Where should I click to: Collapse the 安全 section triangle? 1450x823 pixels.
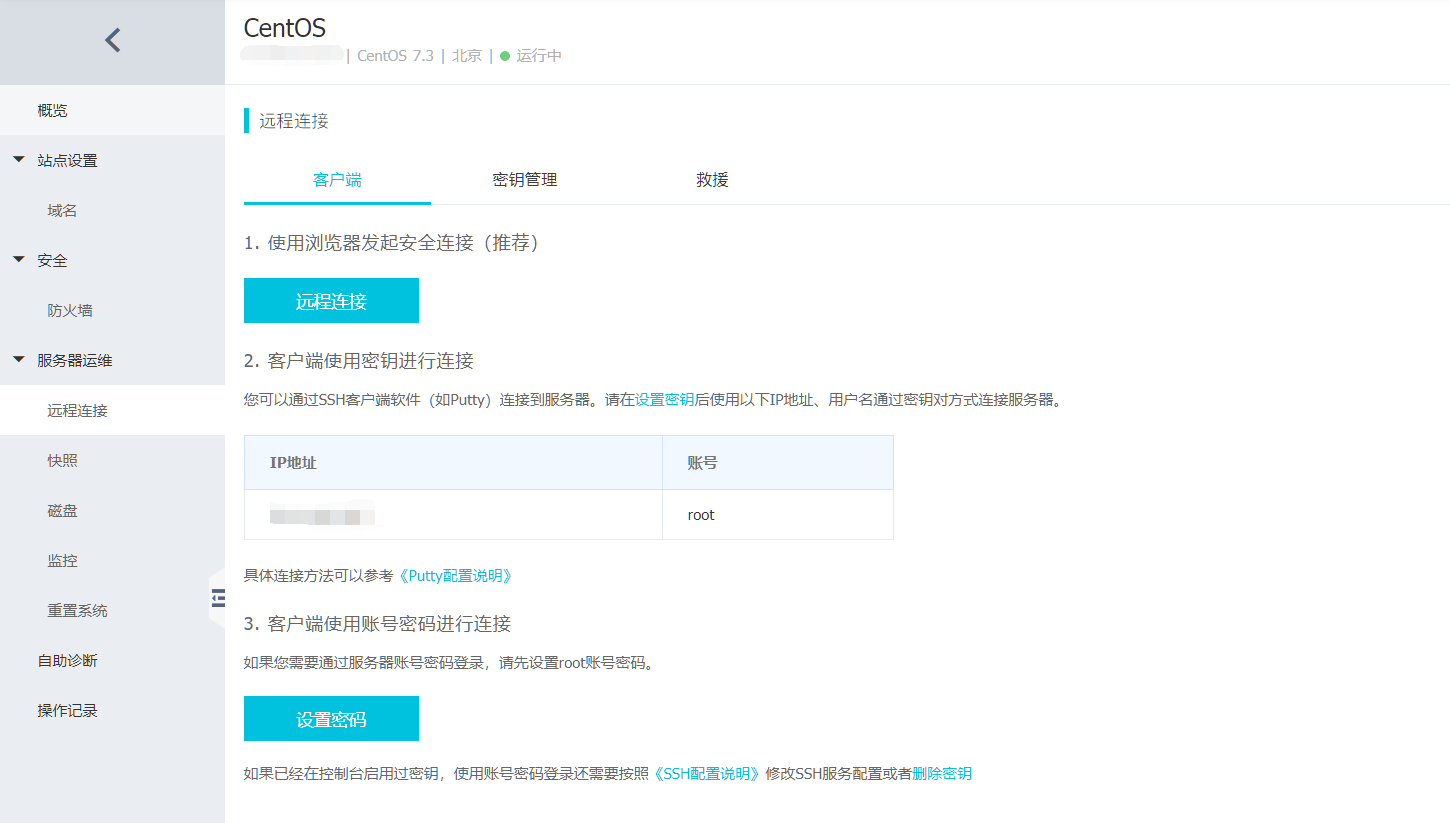click(18, 260)
